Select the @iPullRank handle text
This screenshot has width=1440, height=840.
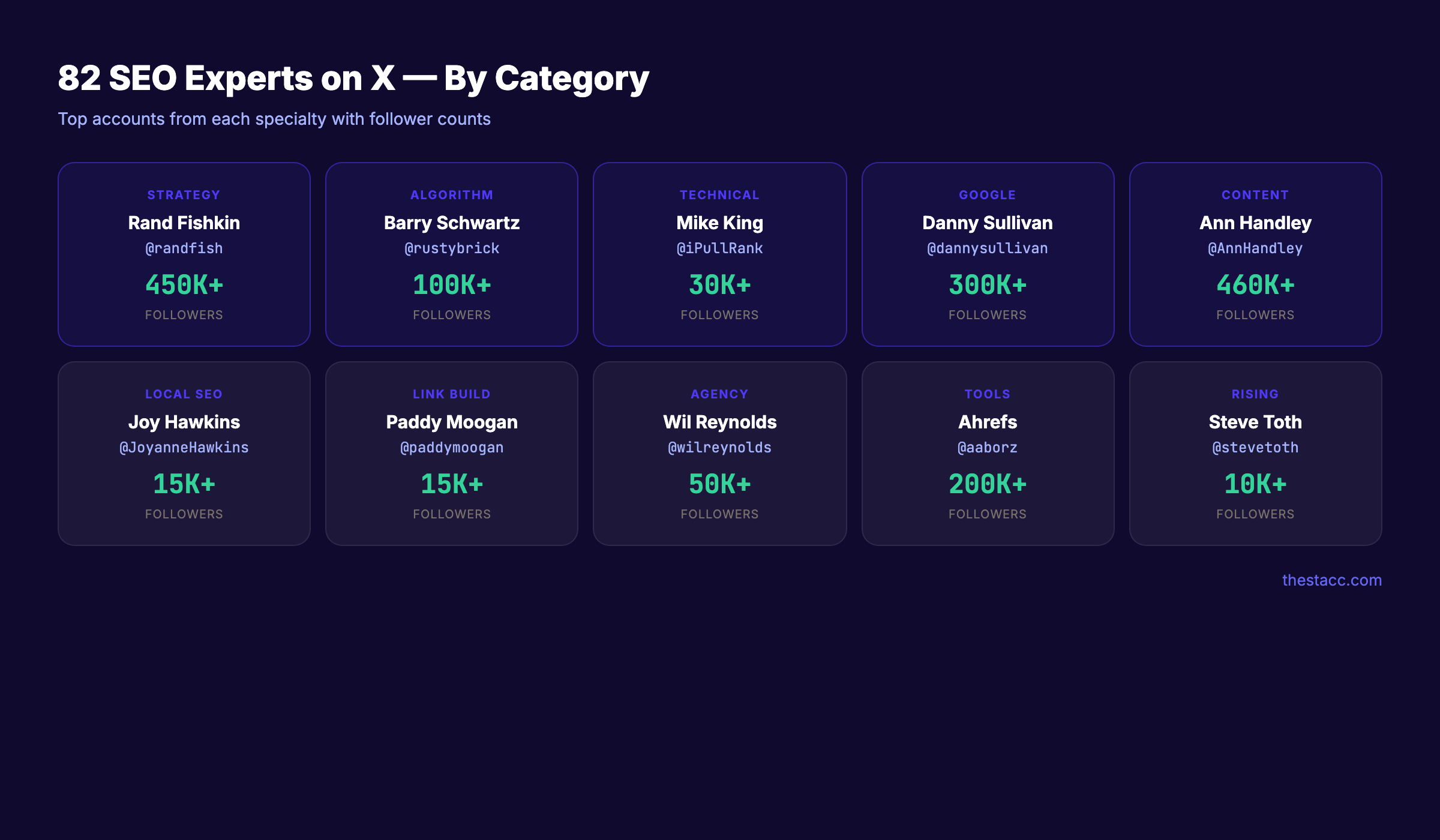coord(719,248)
